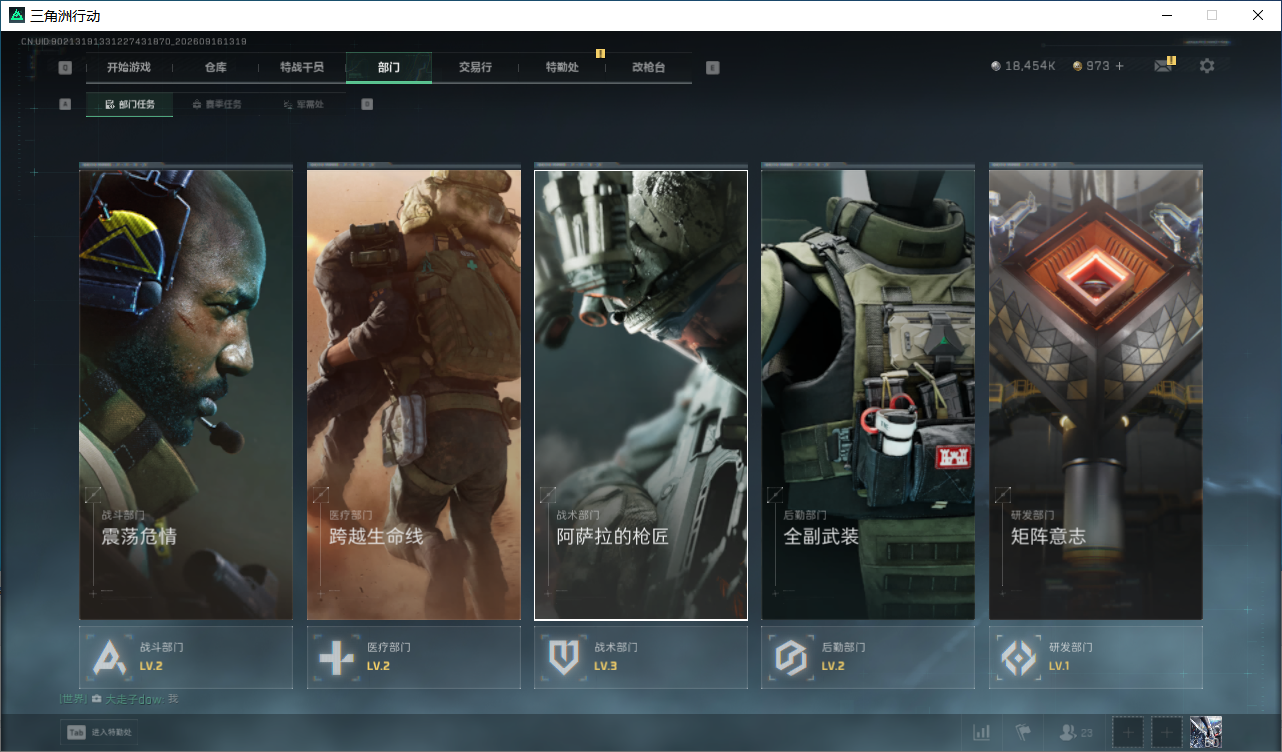Screen dimensions: 1282x752
Task: Open the 特勤处 tab
Action: [x=562, y=68]
